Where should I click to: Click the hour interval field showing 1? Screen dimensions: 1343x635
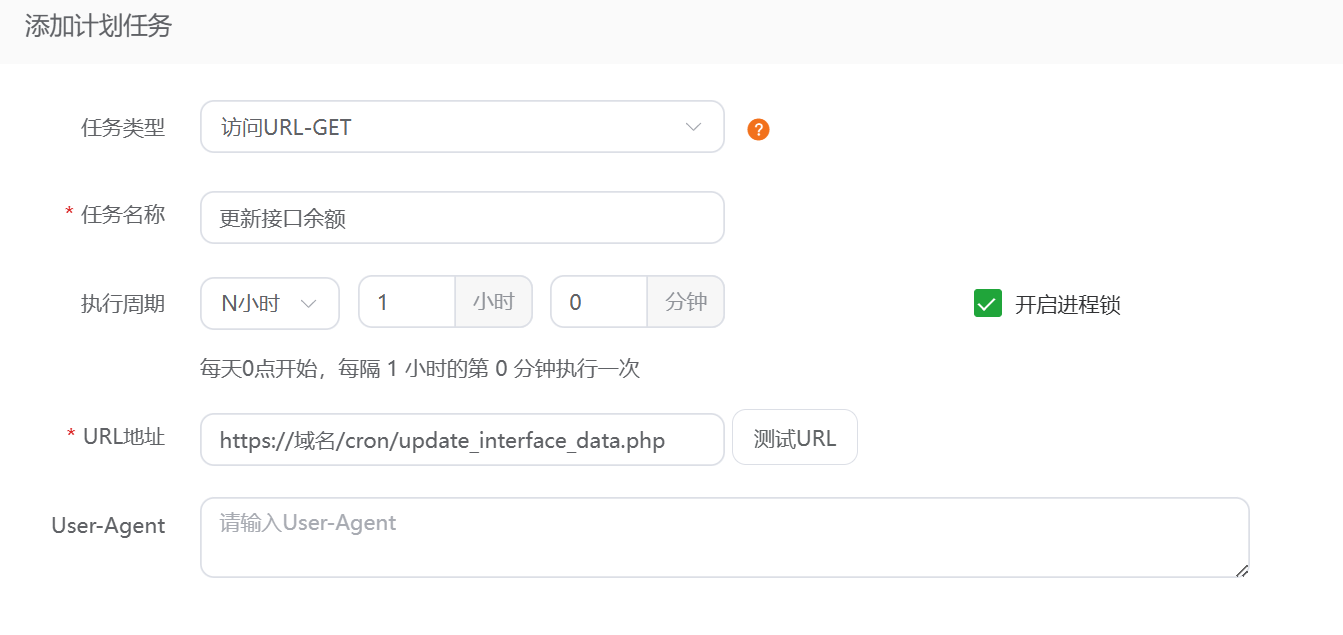point(407,303)
